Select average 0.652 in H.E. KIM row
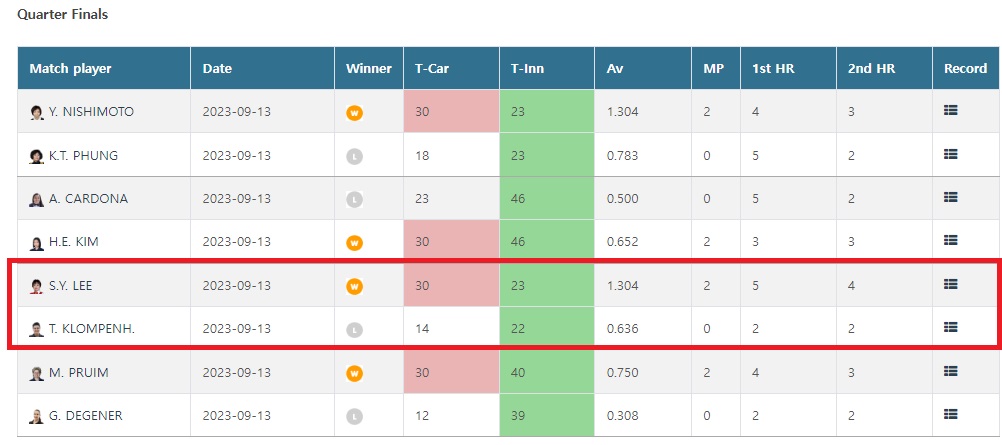The width and height of the screenshot is (1002, 445). coord(622,242)
